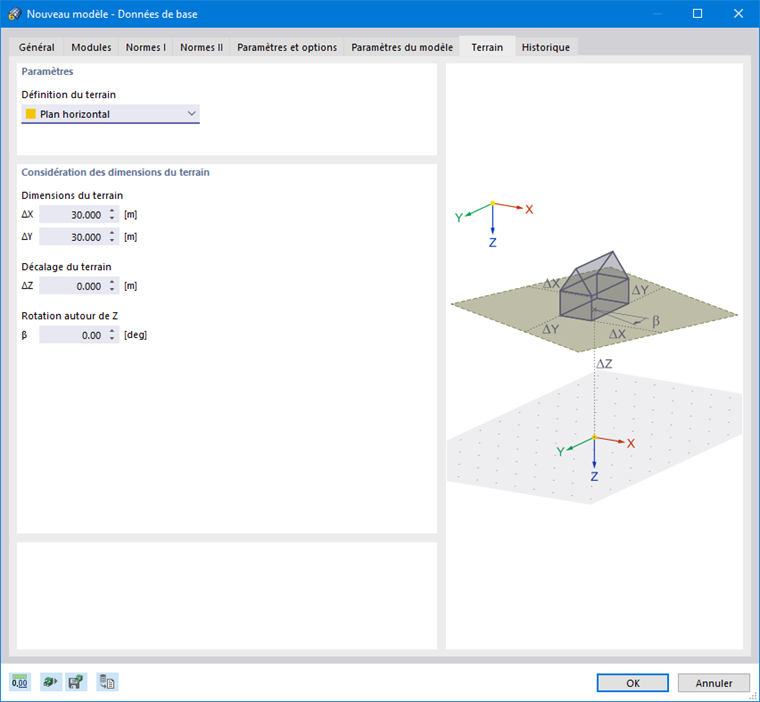
Task: Decrease the ΔX value with down arrow
Action: pyautogui.click(x=112, y=219)
